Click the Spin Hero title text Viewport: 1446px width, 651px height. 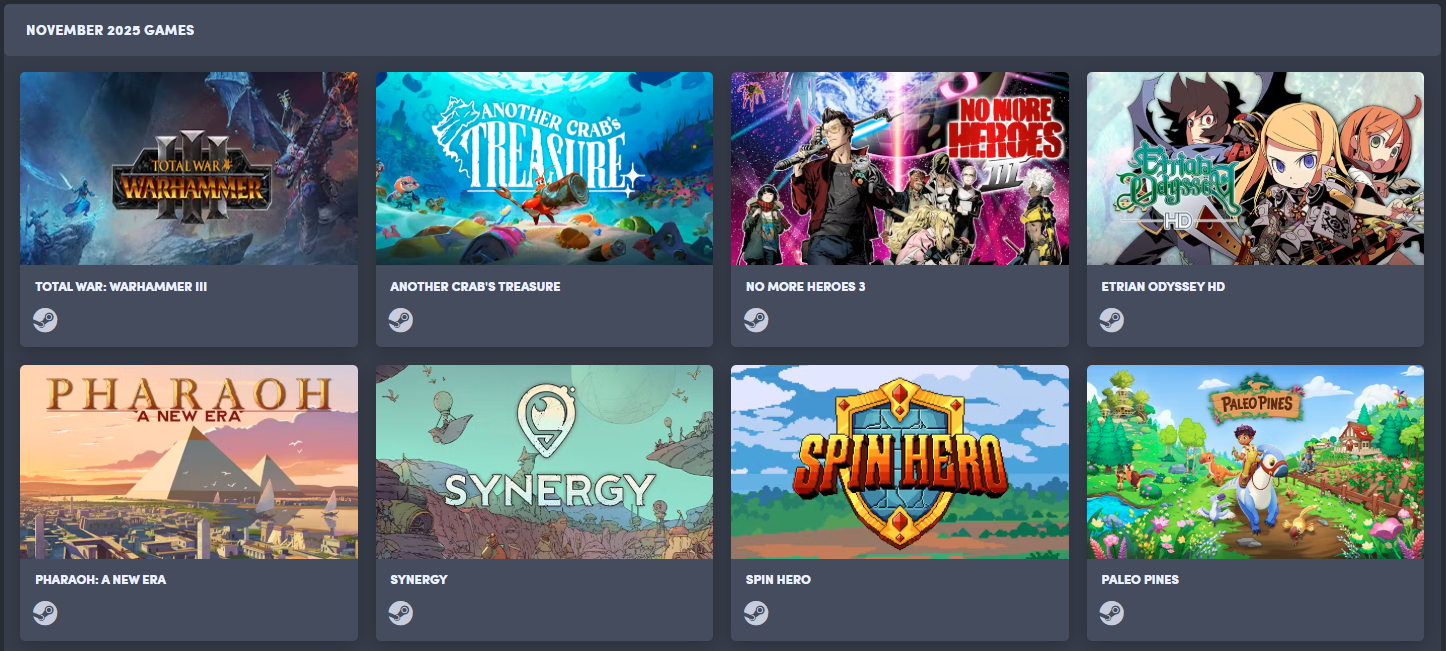click(x=778, y=580)
